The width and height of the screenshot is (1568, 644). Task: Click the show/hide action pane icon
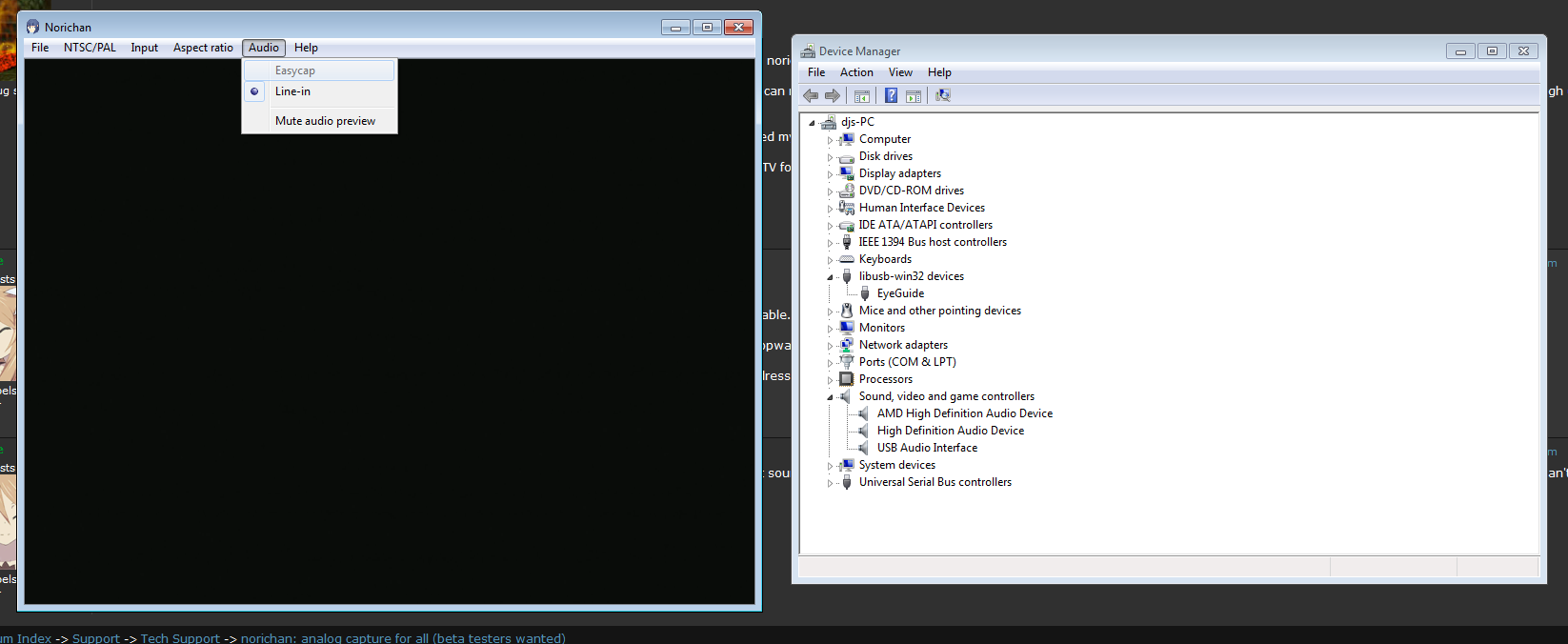(914, 95)
